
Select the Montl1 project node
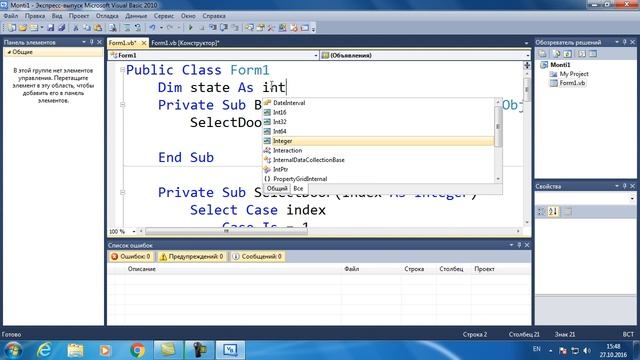point(560,65)
